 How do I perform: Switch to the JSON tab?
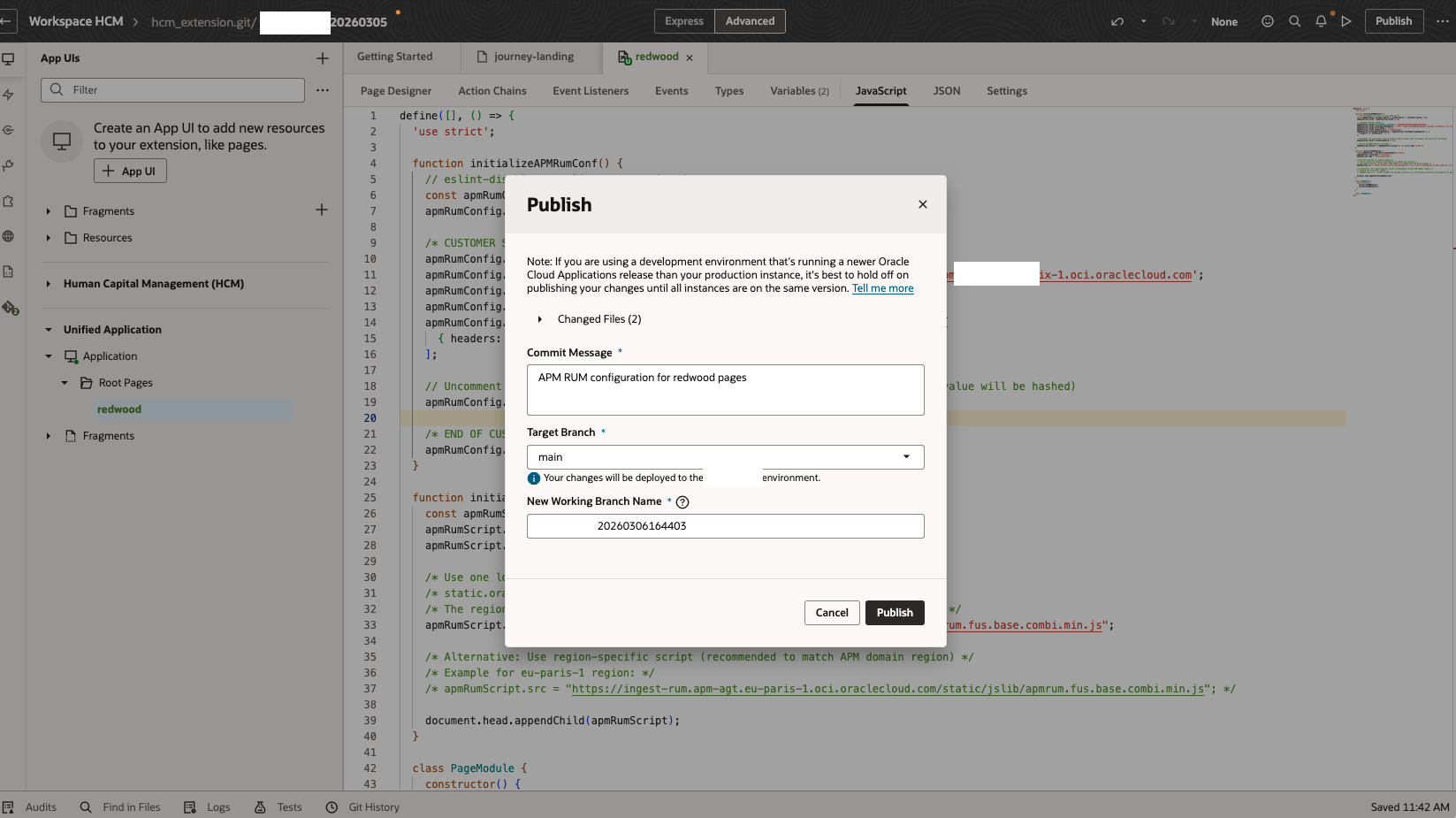(946, 90)
